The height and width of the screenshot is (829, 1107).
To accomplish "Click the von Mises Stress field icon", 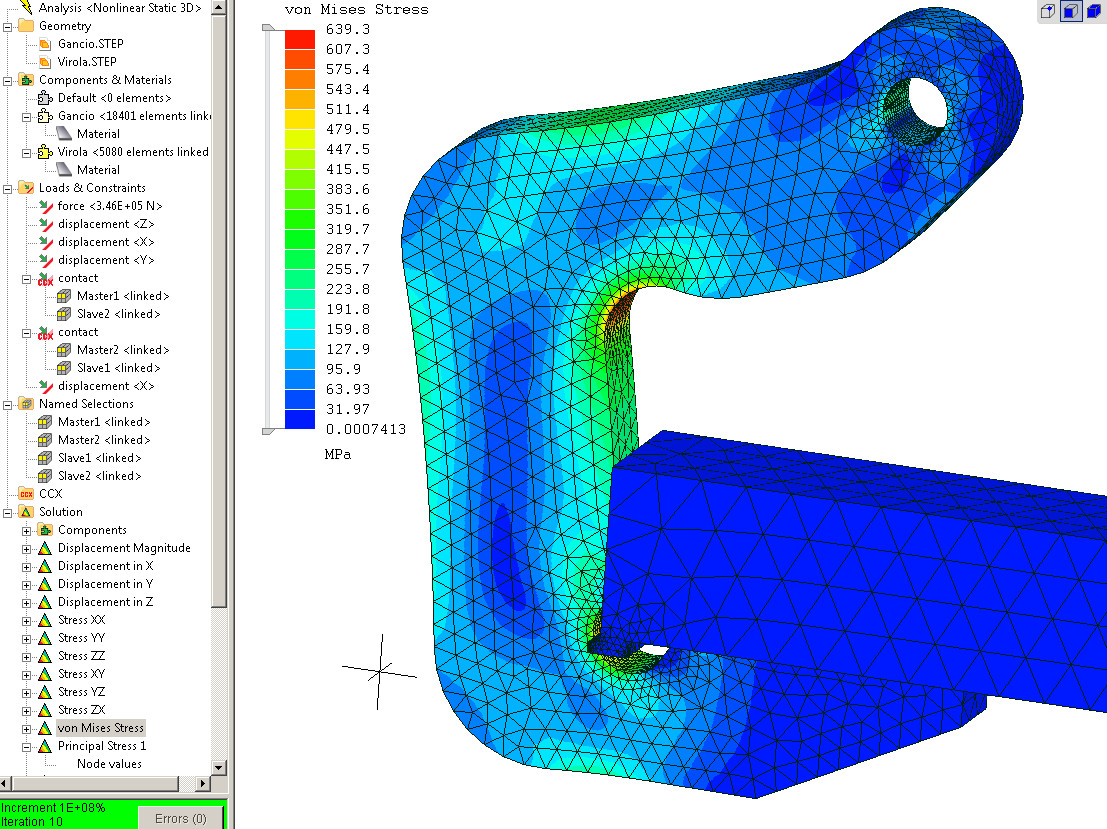I will pos(45,728).
